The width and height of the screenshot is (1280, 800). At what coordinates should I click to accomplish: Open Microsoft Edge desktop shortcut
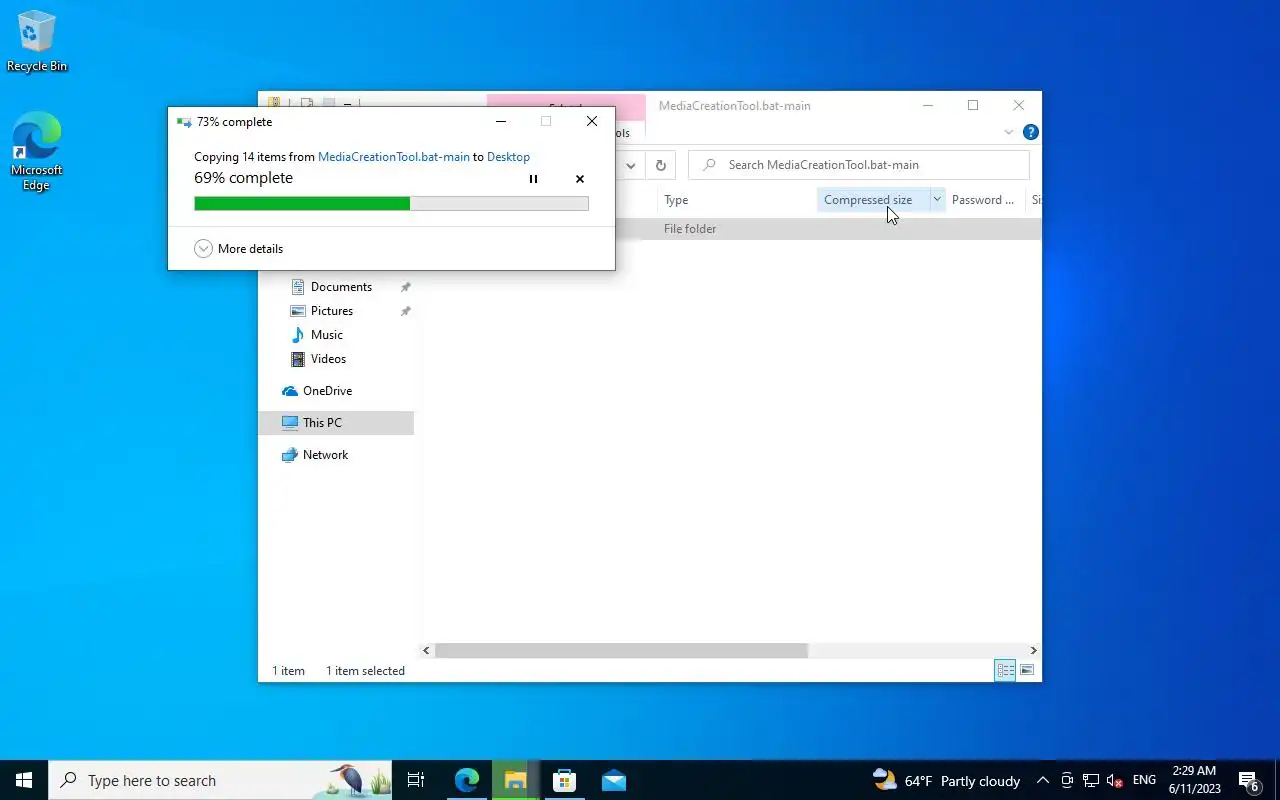click(37, 152)
